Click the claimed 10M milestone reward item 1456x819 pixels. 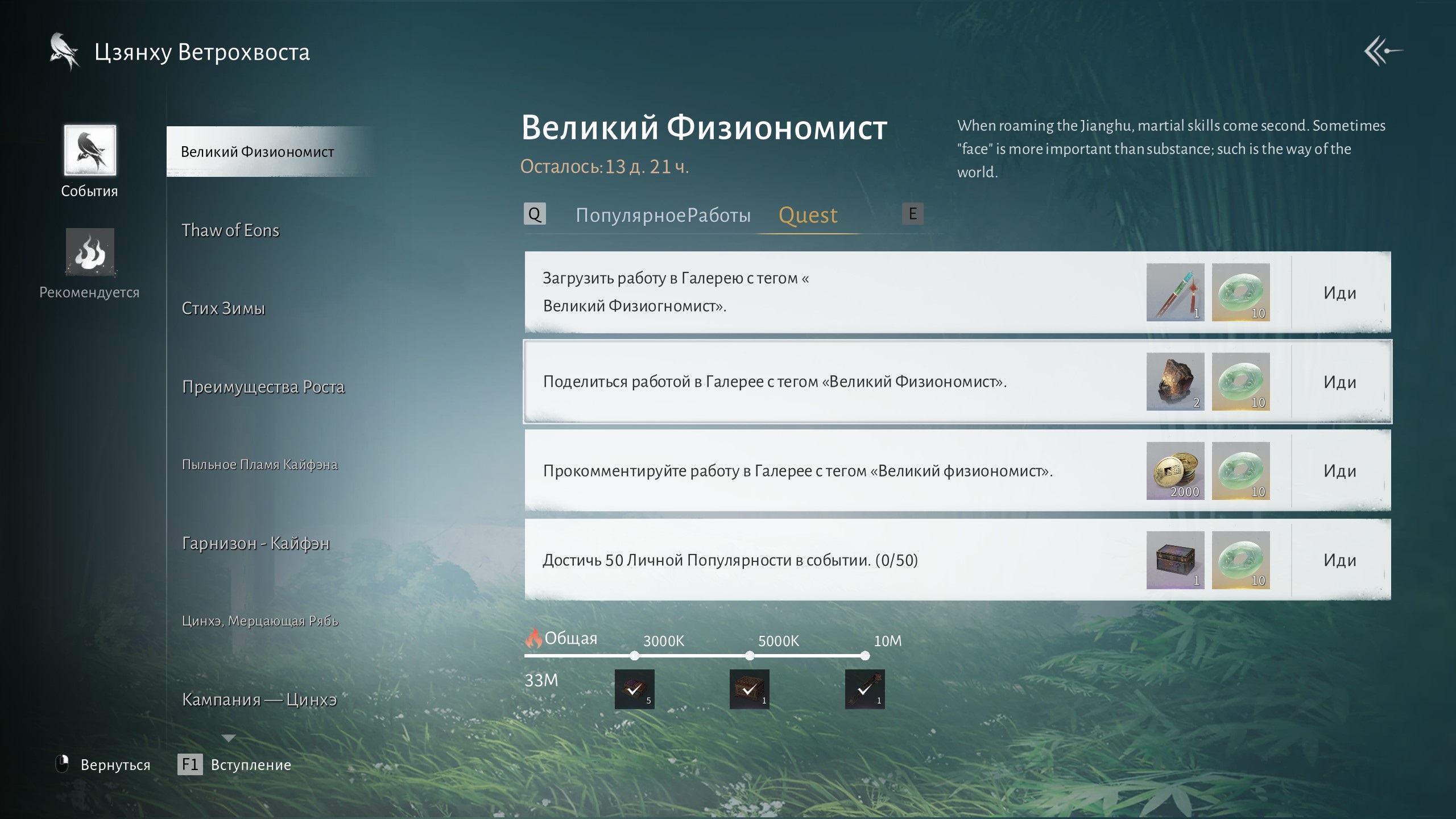pyautogui.click(x=864, y=689)
